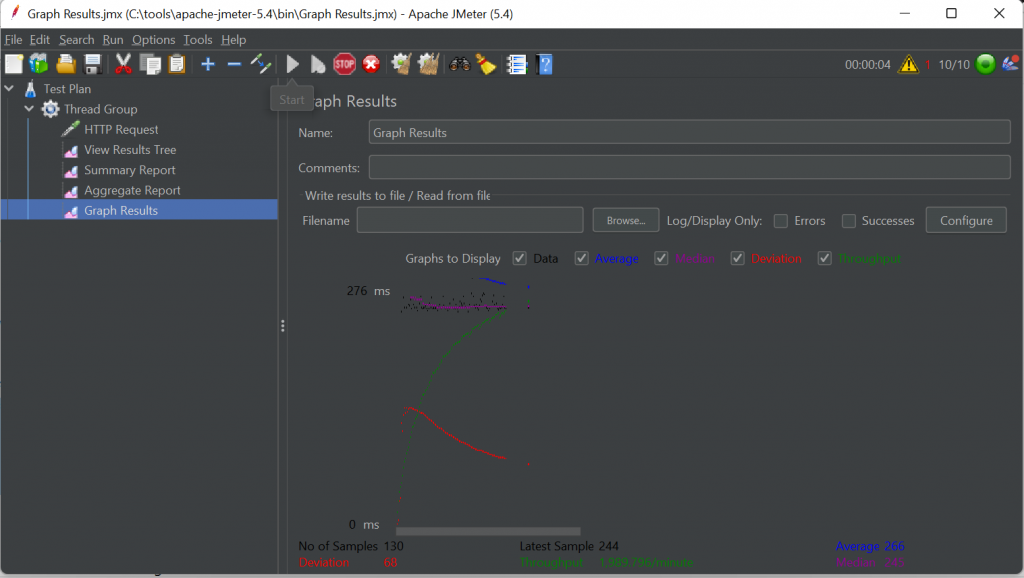Open the binoculars Search icon
Image resolution: width=1024 pixels, height=578 pixels.
(x=460, y=64)
